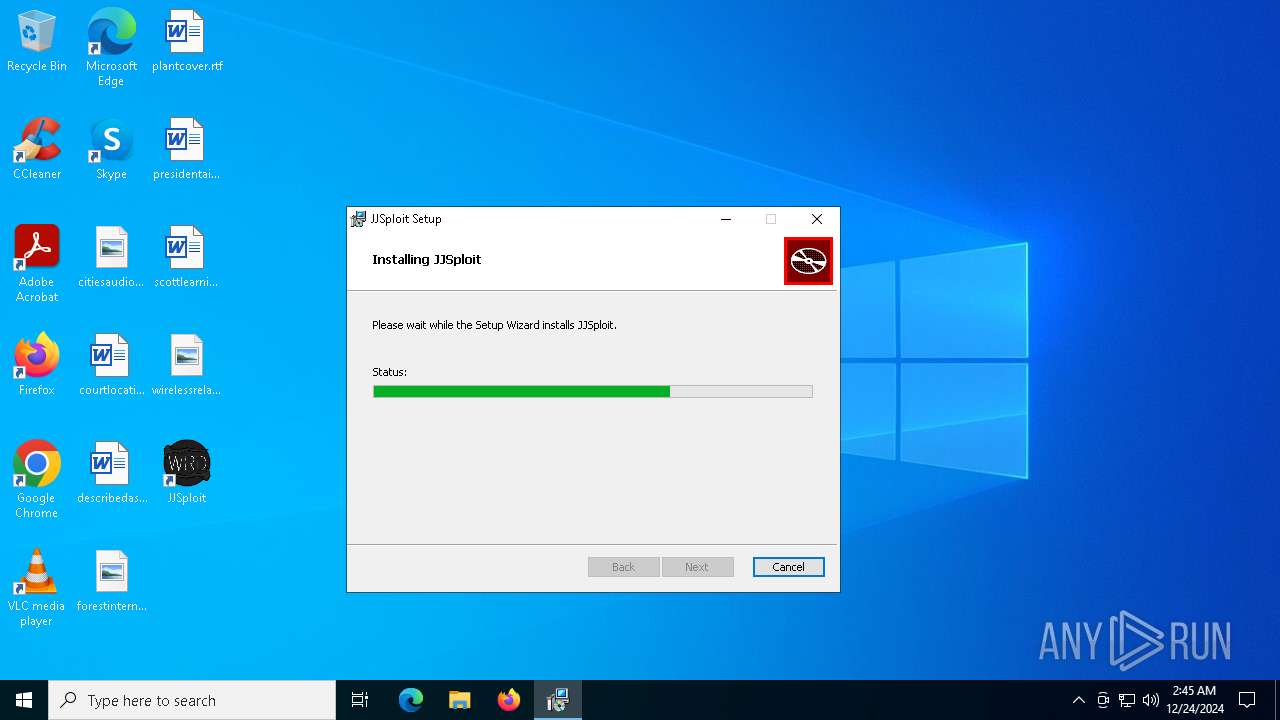Show hidden system tray icons

(x=1078, y=700)
